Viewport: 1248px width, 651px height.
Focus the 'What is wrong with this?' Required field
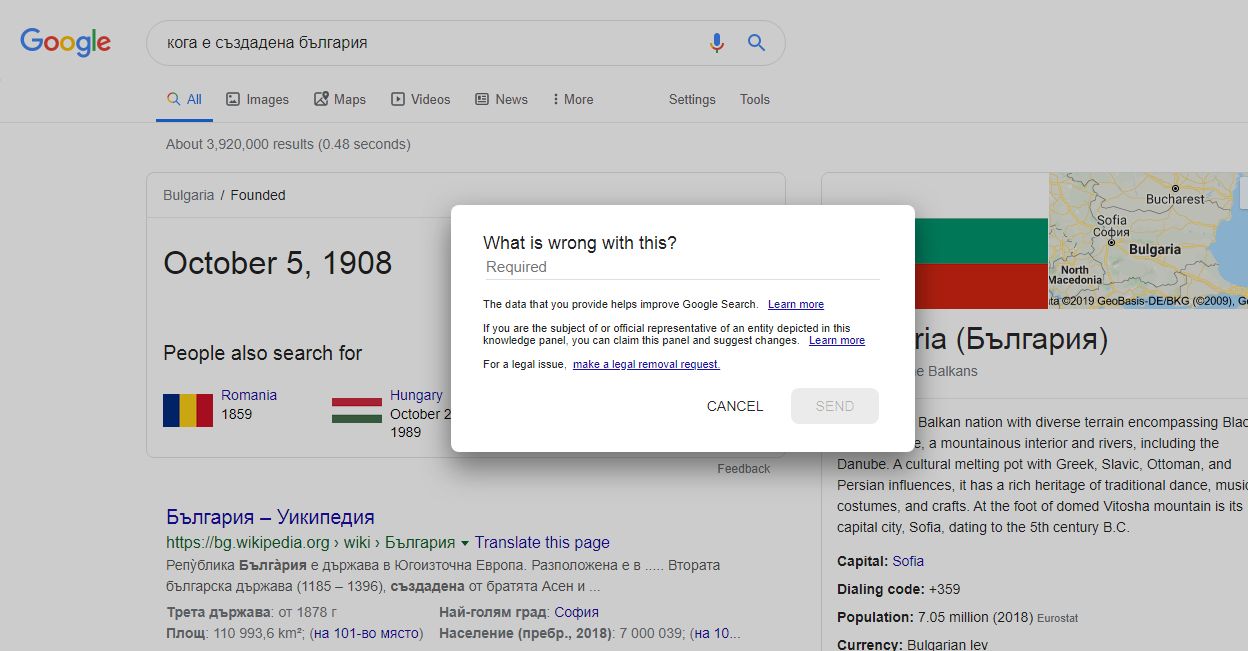point(681,267)
